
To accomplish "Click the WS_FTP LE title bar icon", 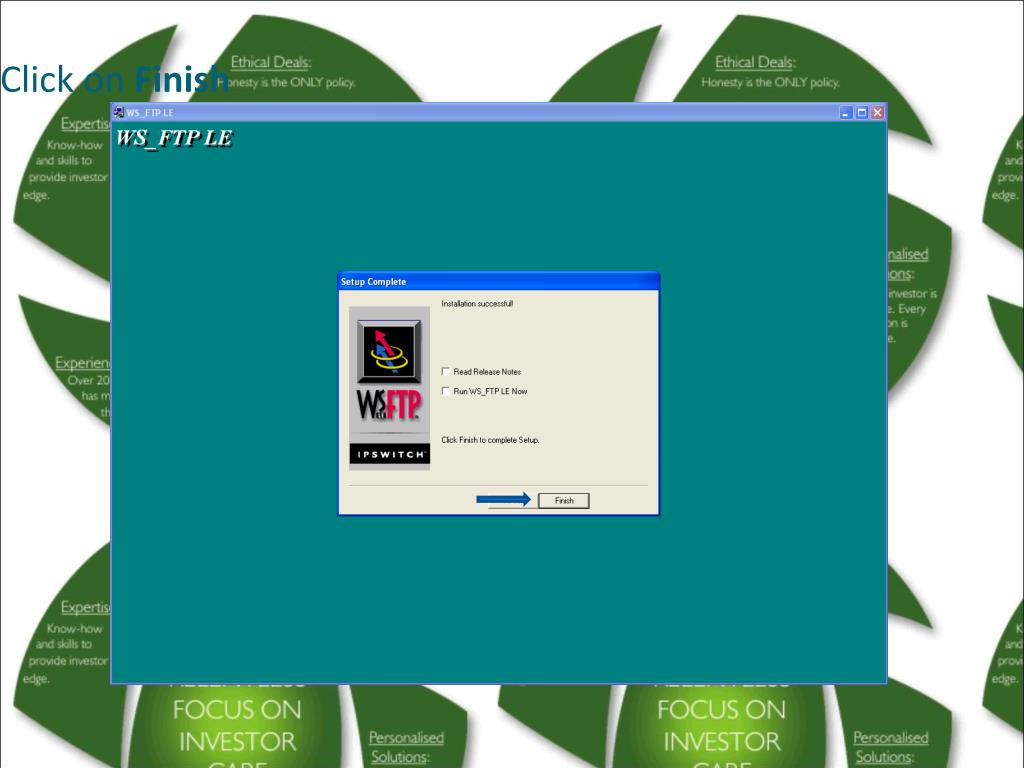I will tap(119, 112).
